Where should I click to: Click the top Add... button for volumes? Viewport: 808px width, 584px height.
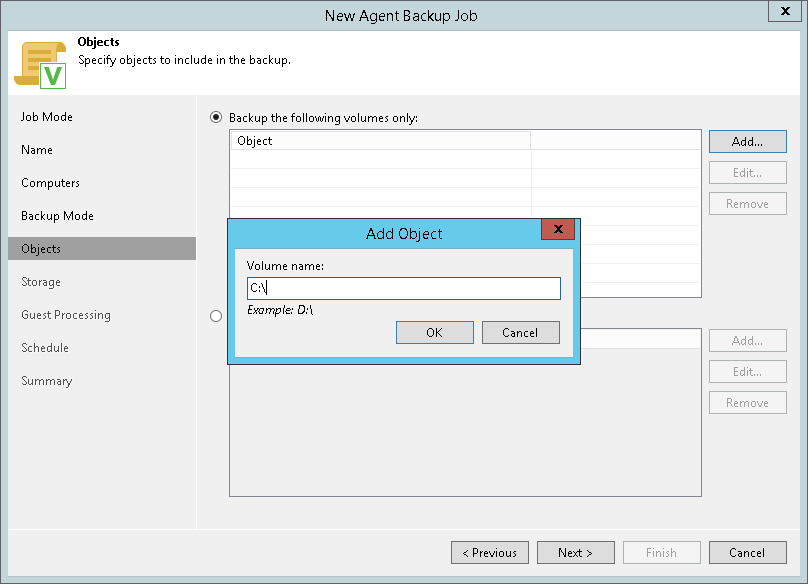pos(747,142)
